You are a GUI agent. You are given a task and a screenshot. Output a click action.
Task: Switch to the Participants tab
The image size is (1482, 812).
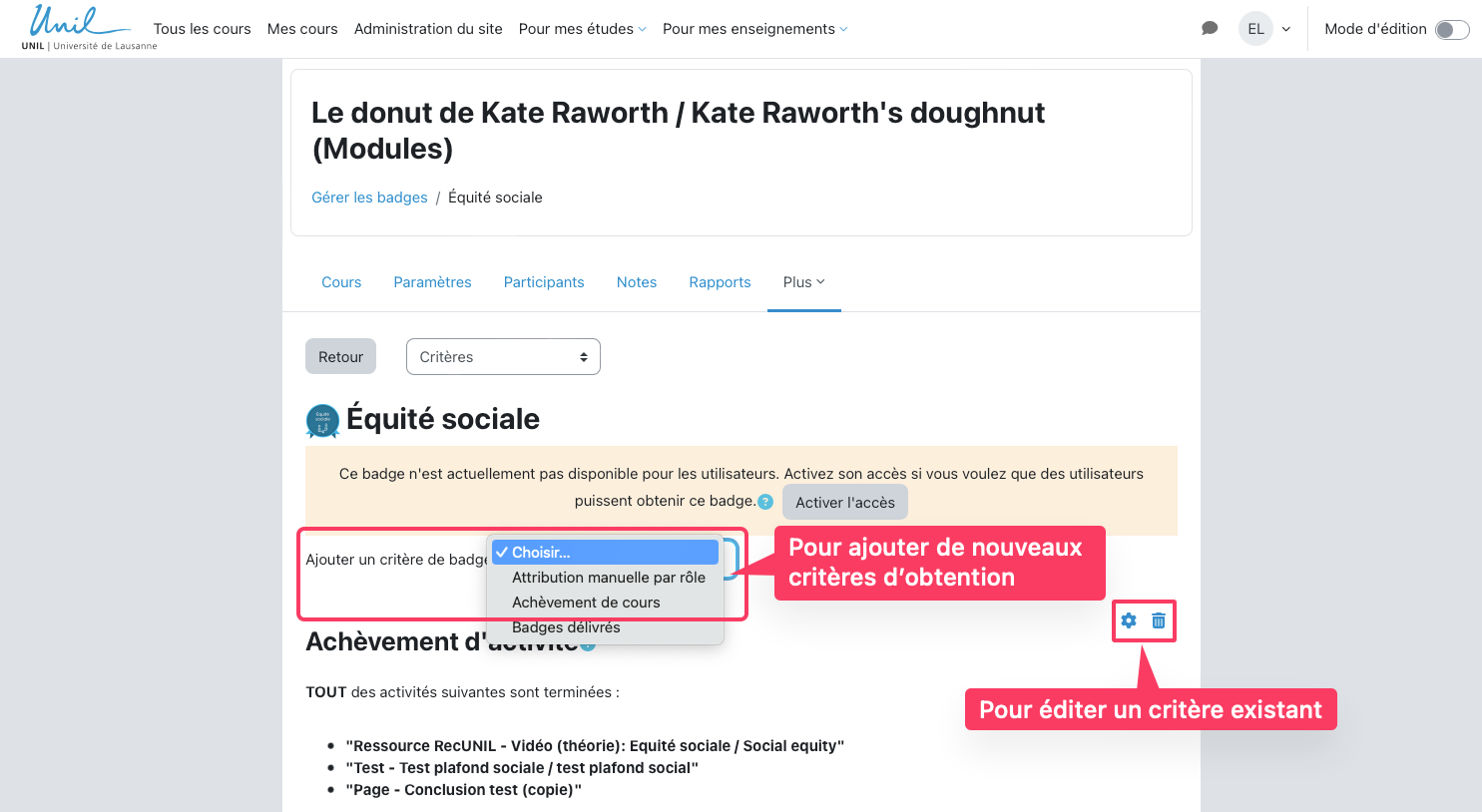(x=544, y=282)
